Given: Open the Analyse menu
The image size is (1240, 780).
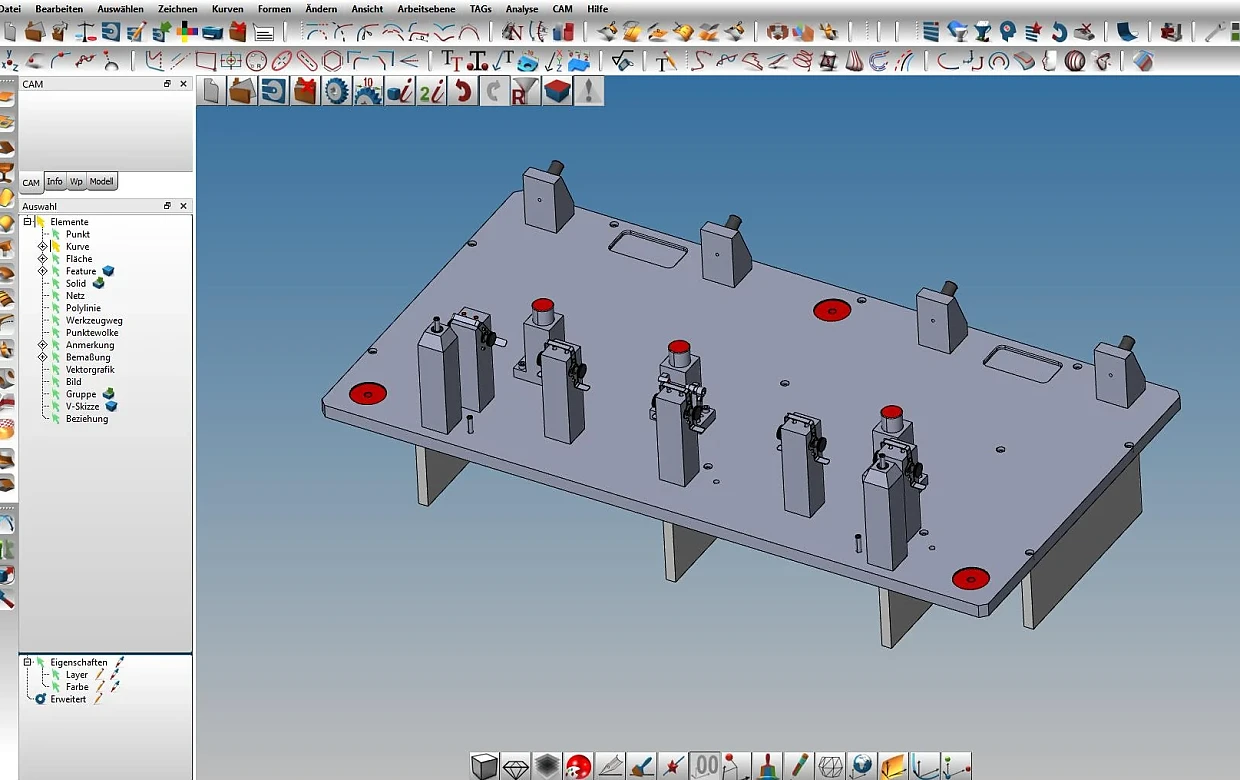Looking at the screenshot, I should click(x=521, y=9).
